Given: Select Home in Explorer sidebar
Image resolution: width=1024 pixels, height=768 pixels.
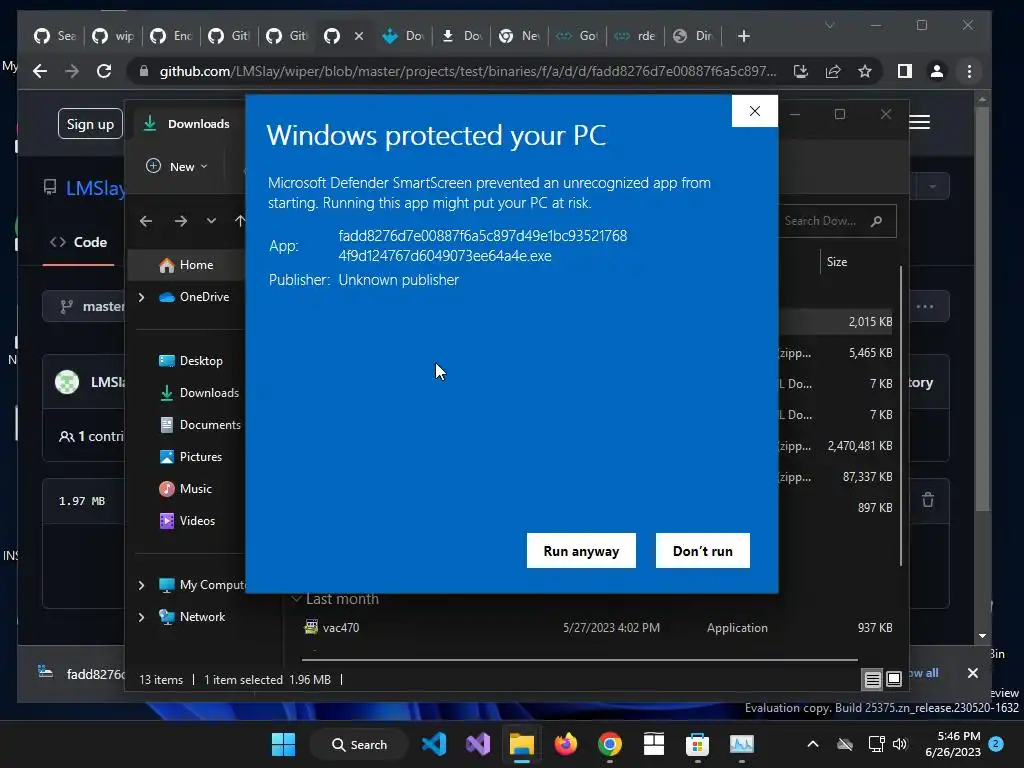Looking at the screenshot, I should (x=187, y=264).
